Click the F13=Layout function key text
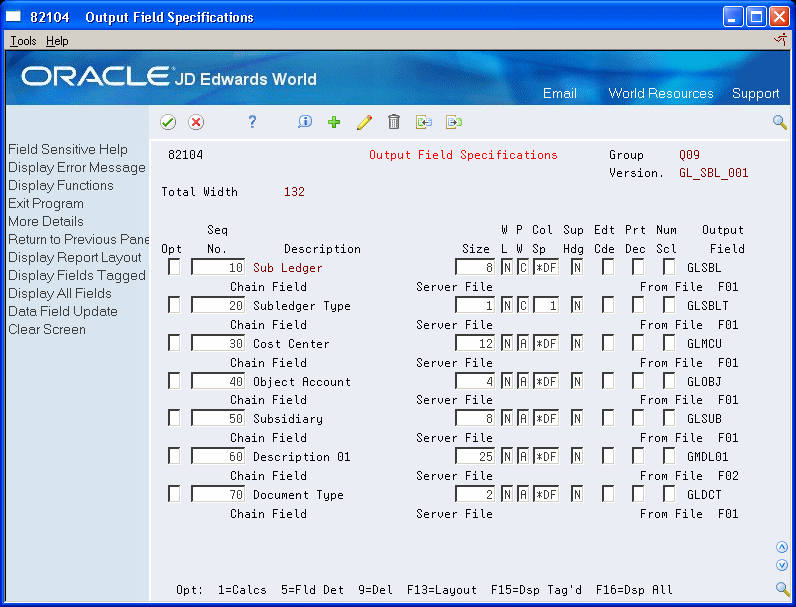Image resolution: width=796 pixels, height=607 pixels. point(442,590)
